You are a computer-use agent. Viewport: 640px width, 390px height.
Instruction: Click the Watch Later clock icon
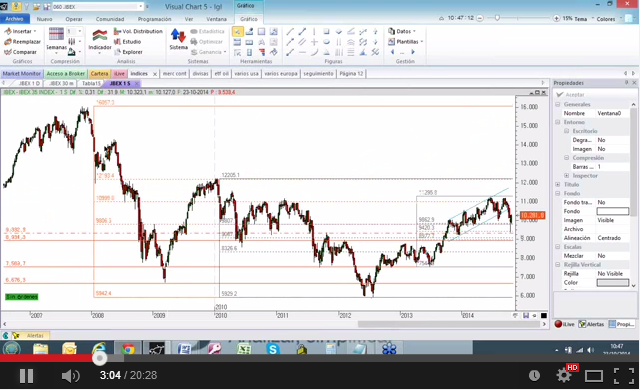click(534, 376)
